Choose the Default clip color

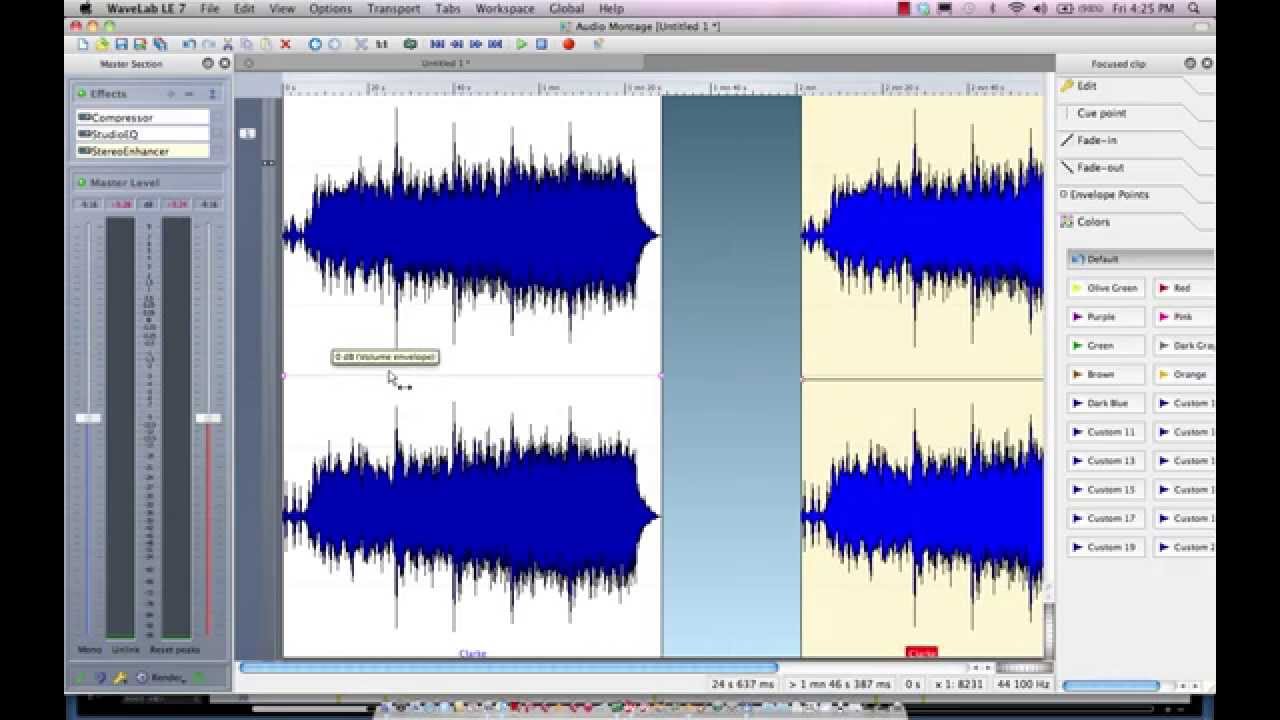pyautogui.click(x=1140, y=259)
